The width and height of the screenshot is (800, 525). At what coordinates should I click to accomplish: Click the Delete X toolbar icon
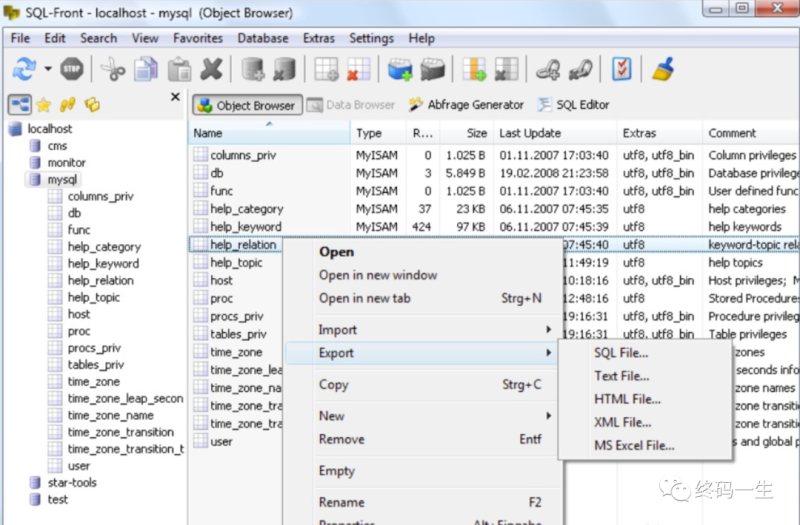[x=211, y=69]
